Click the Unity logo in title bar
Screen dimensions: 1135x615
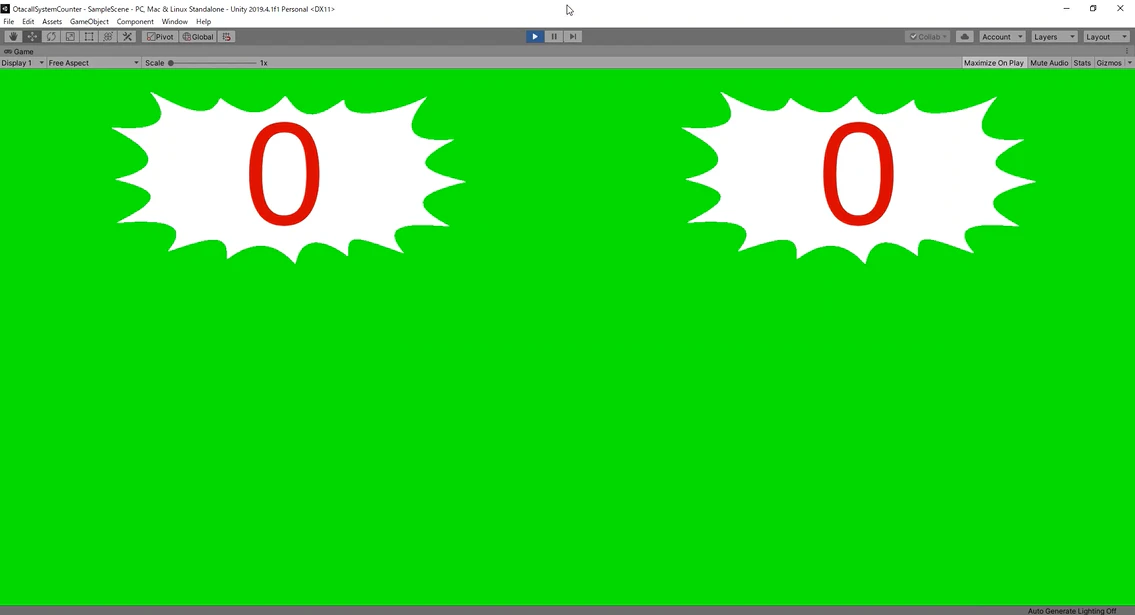(x=5, y=9)
